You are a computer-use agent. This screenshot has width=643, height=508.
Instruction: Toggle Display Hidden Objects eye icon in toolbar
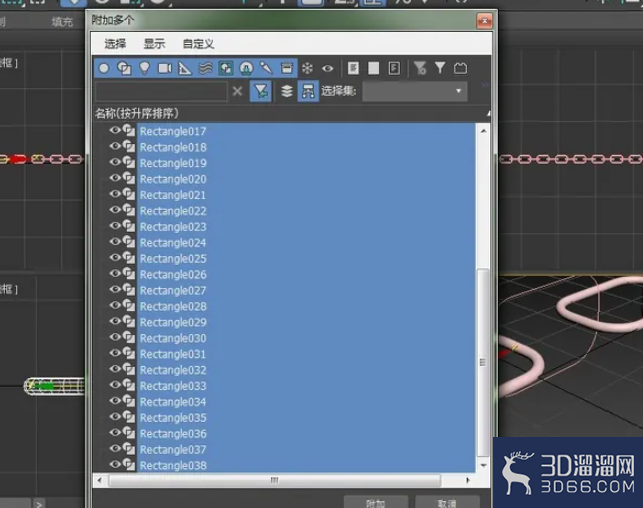[328, 68]
